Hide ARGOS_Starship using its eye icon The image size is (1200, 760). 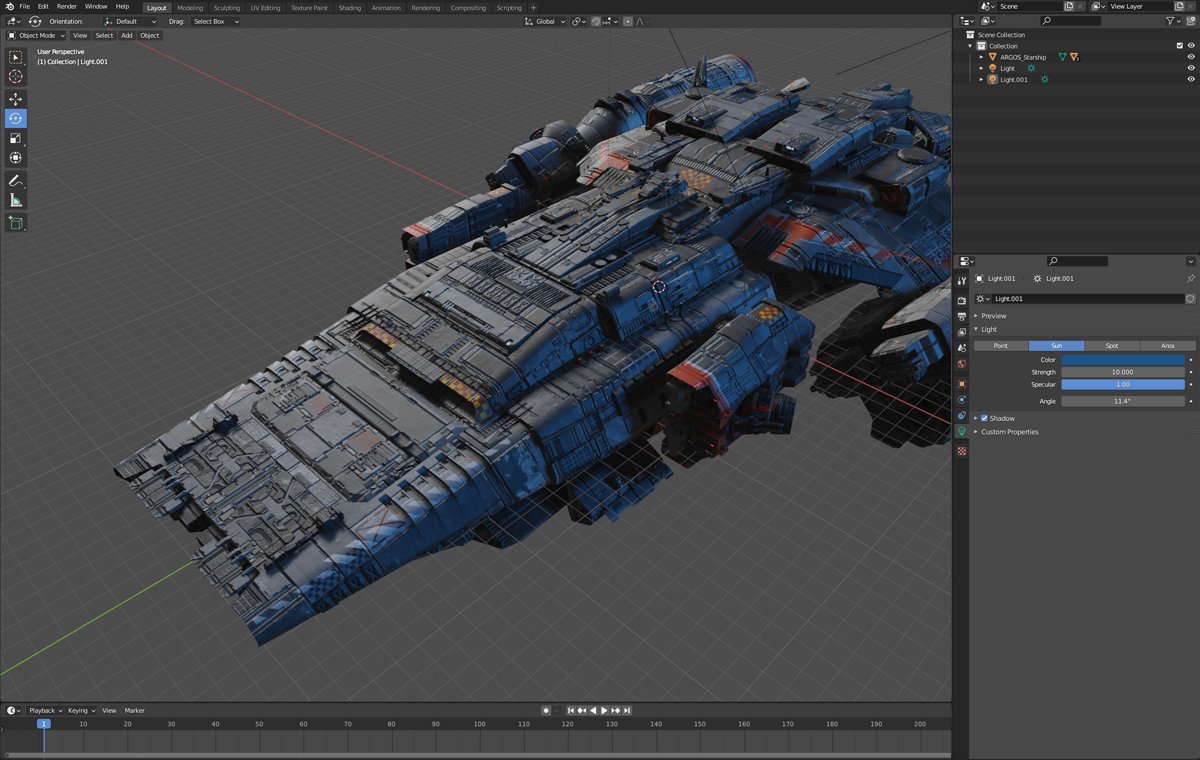tap(1191, 57)
